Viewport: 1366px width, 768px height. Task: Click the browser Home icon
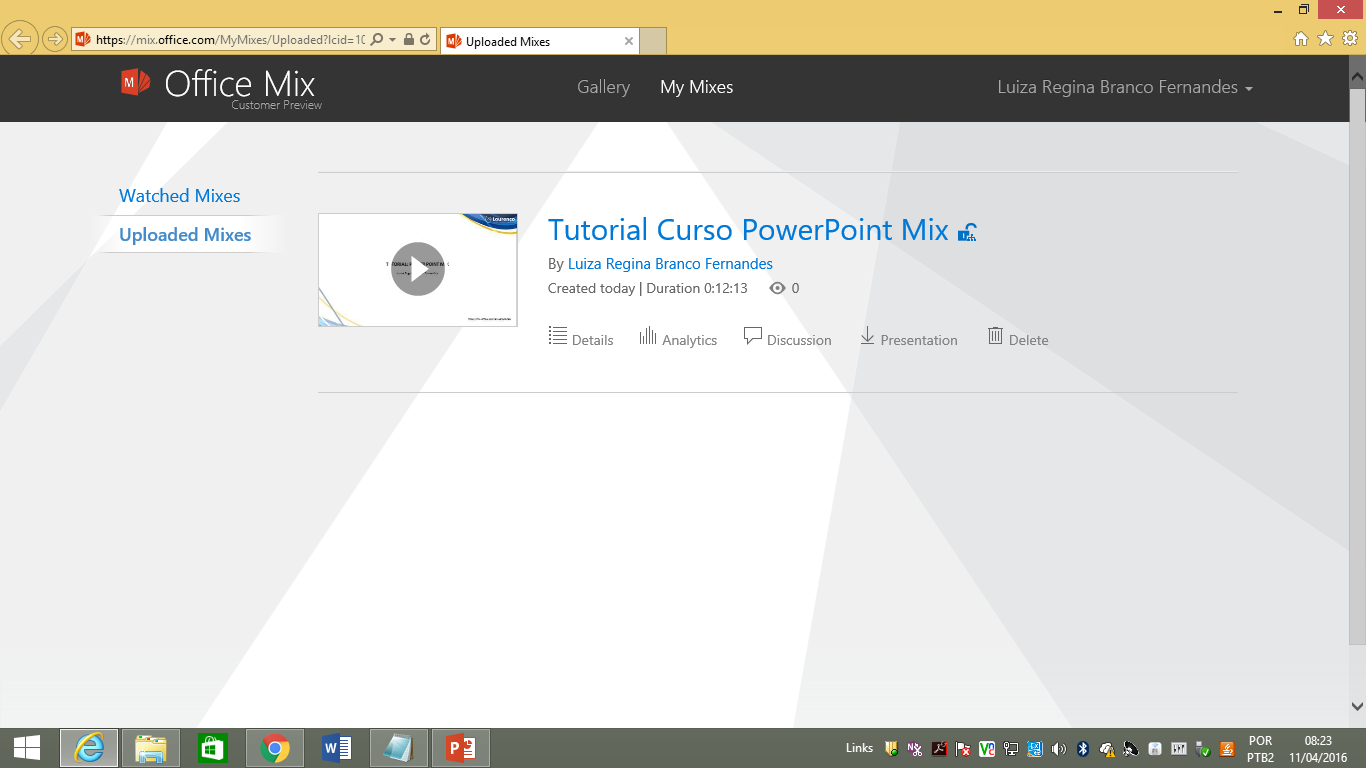pyautogui.click(x=1301, y=39)
